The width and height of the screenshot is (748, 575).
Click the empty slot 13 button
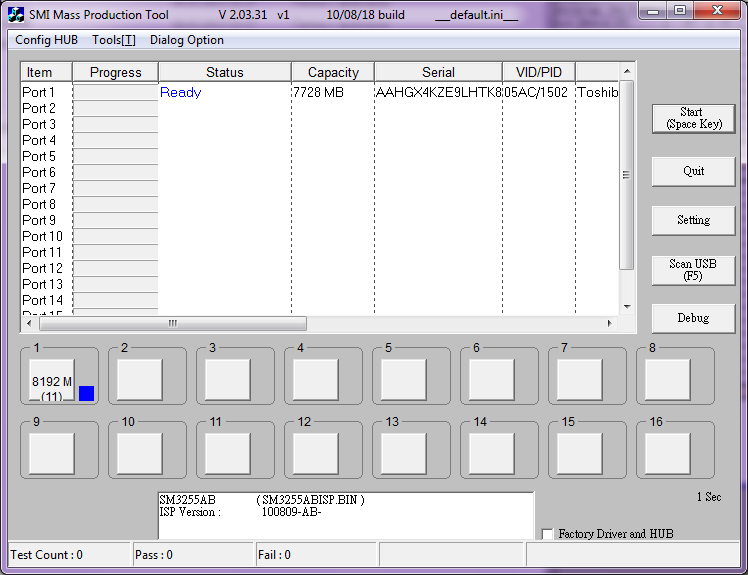coord(404,454)
